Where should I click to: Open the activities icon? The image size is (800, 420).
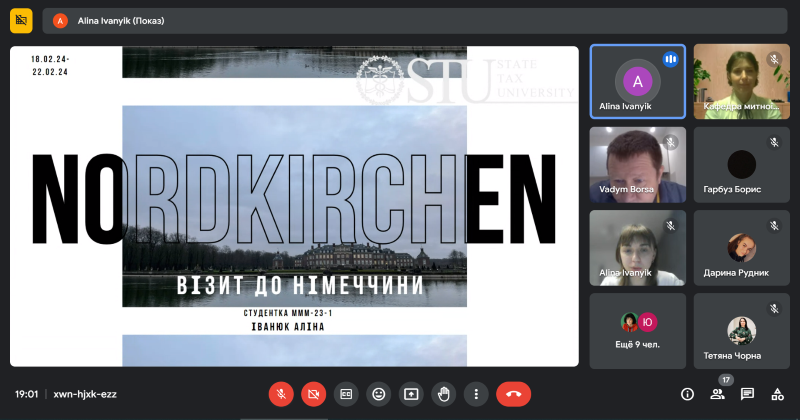(x=778, y=394)
